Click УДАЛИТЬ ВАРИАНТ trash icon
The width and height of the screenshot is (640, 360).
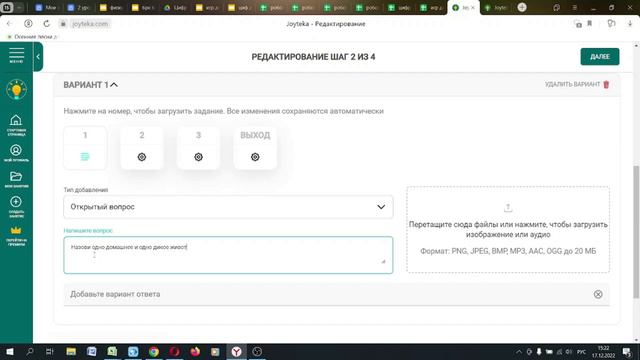point(606,84)
